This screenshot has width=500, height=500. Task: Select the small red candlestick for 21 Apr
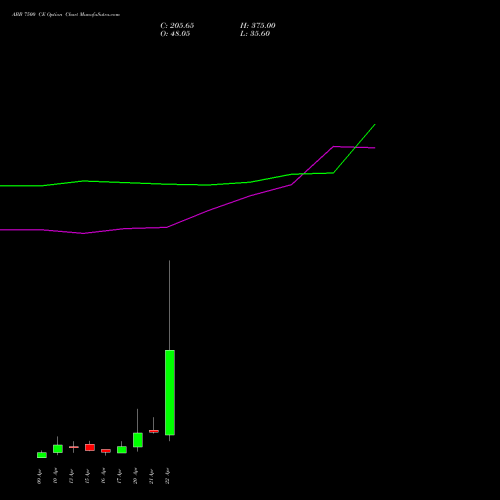click(154, 431)
